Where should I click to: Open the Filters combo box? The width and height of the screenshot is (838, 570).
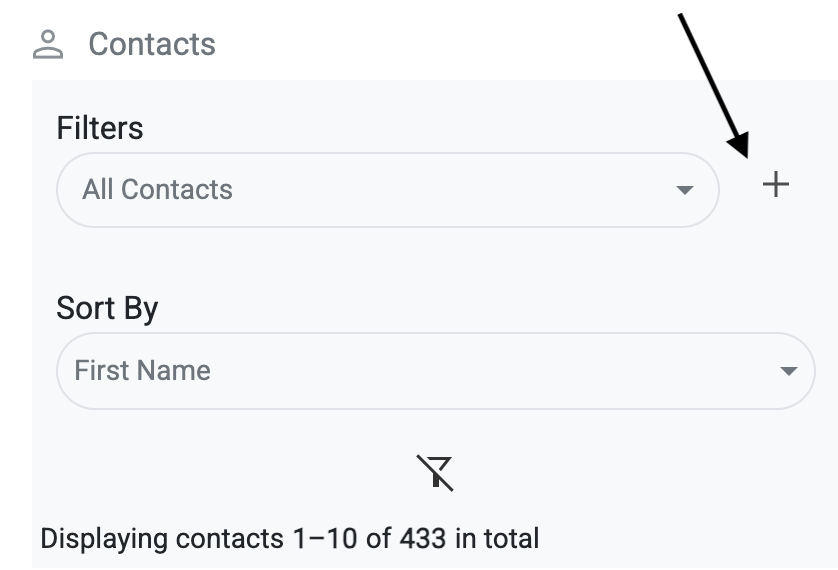tap(387, 190)
